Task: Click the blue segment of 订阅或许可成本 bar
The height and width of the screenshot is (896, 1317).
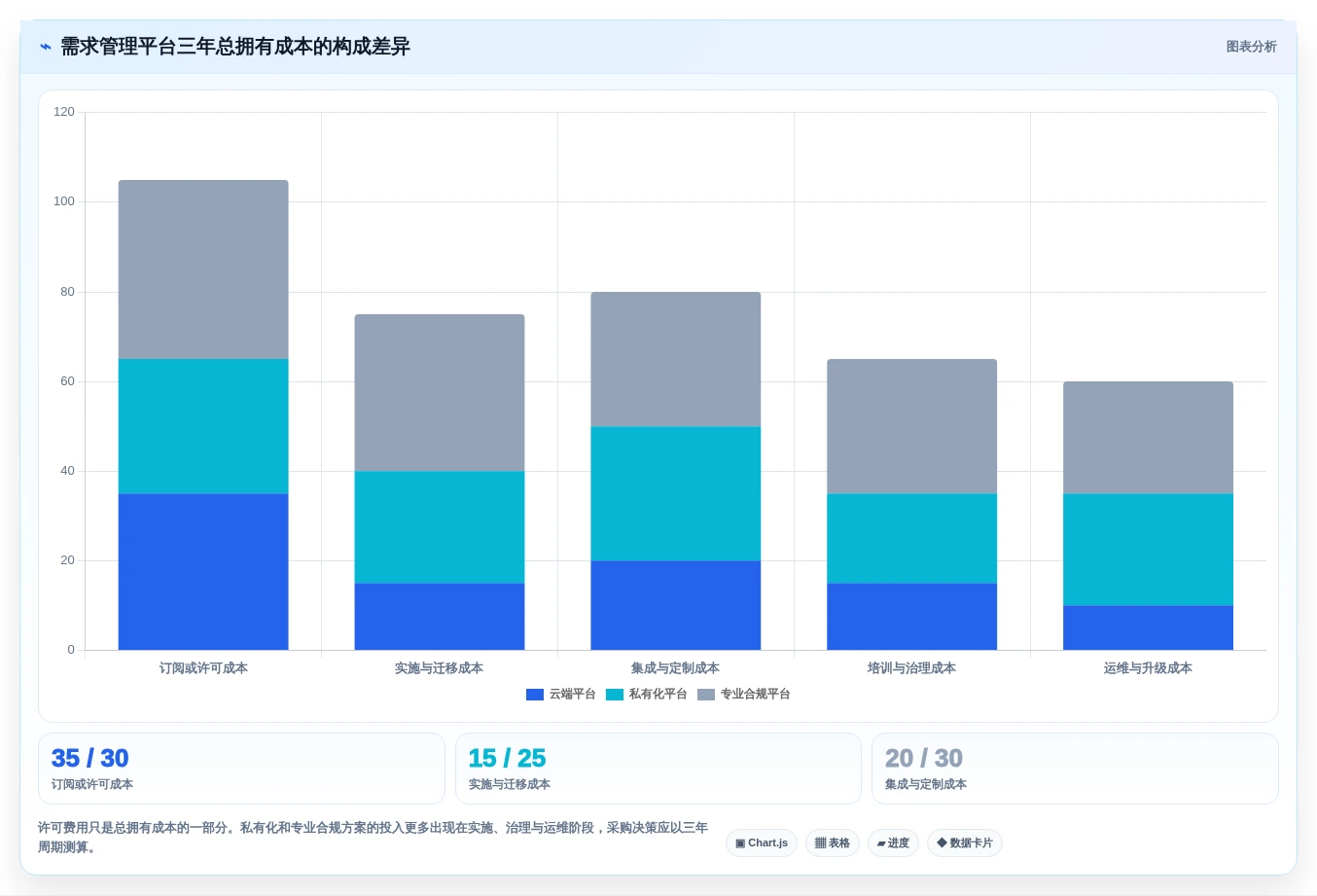Action: (203, 572)
